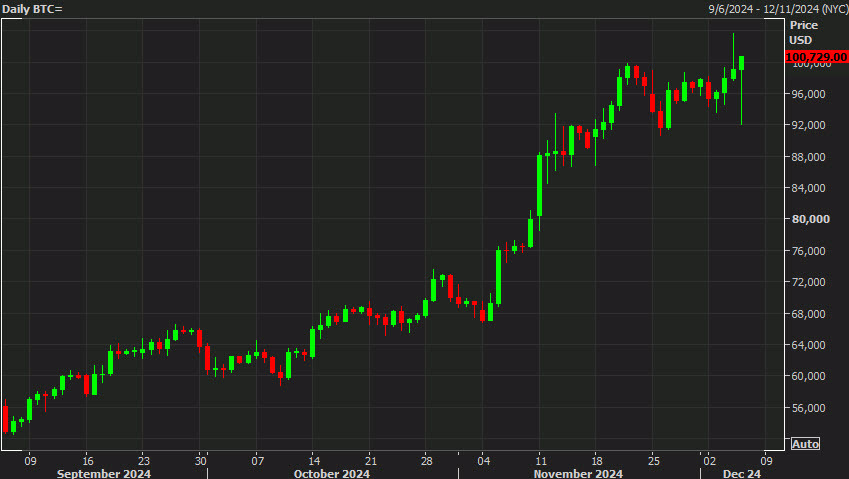Image resolution: width=849 pixels, height=479 pixels.
Task: Click the 04 date label in November
Action: click(484, 461)
